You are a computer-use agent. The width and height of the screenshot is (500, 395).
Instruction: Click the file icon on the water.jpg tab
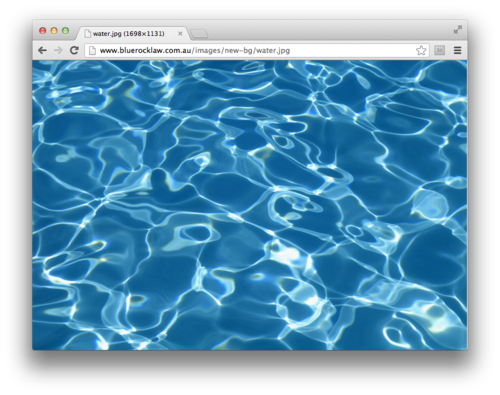(x=88, y=34)
